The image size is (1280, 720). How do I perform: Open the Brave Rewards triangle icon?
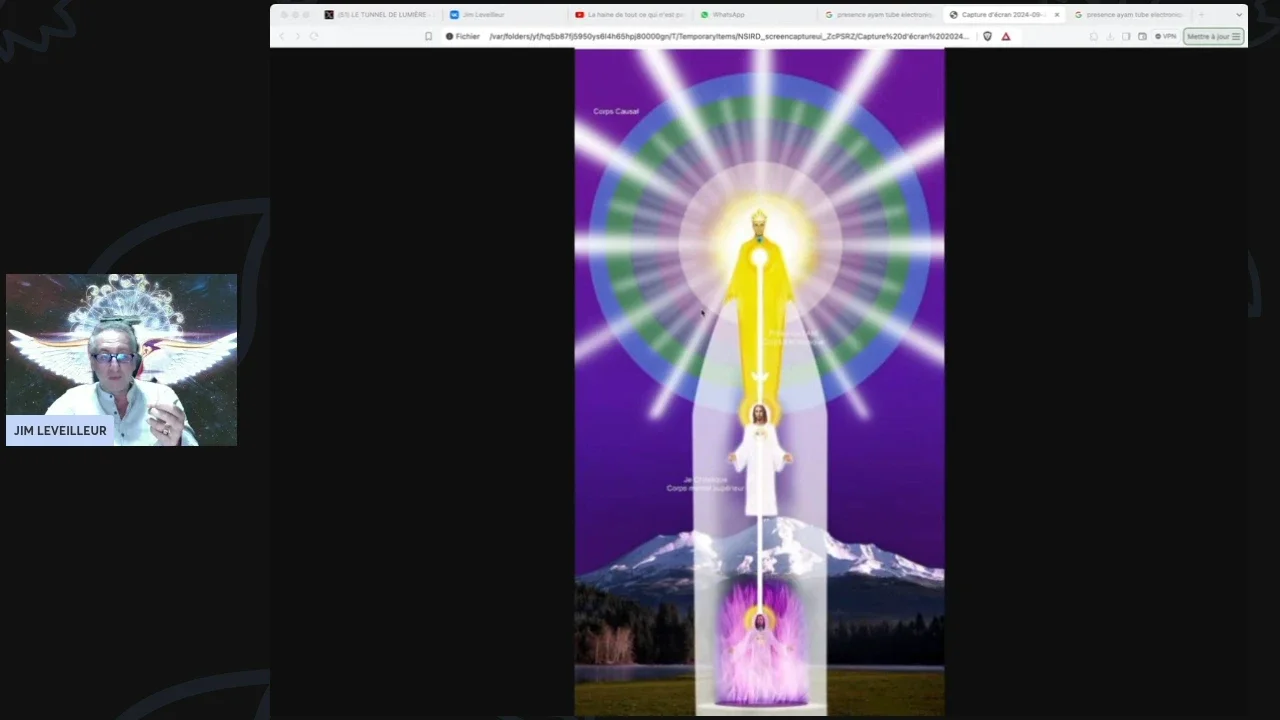tap(1006, 36)
